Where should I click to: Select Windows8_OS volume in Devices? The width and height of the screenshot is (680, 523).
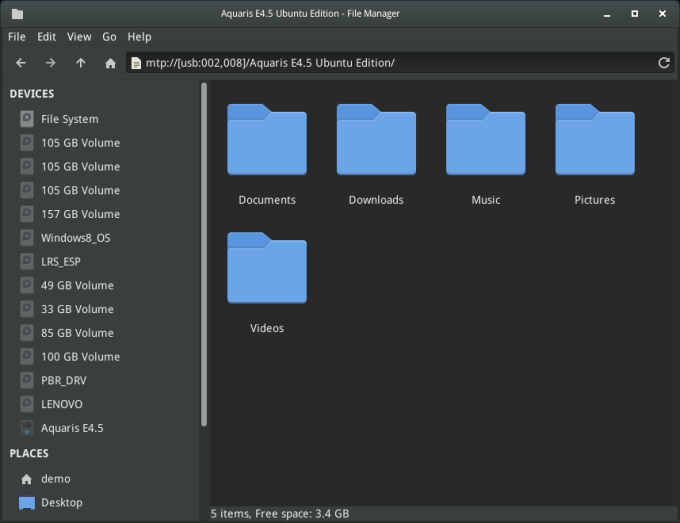[75, 238]
